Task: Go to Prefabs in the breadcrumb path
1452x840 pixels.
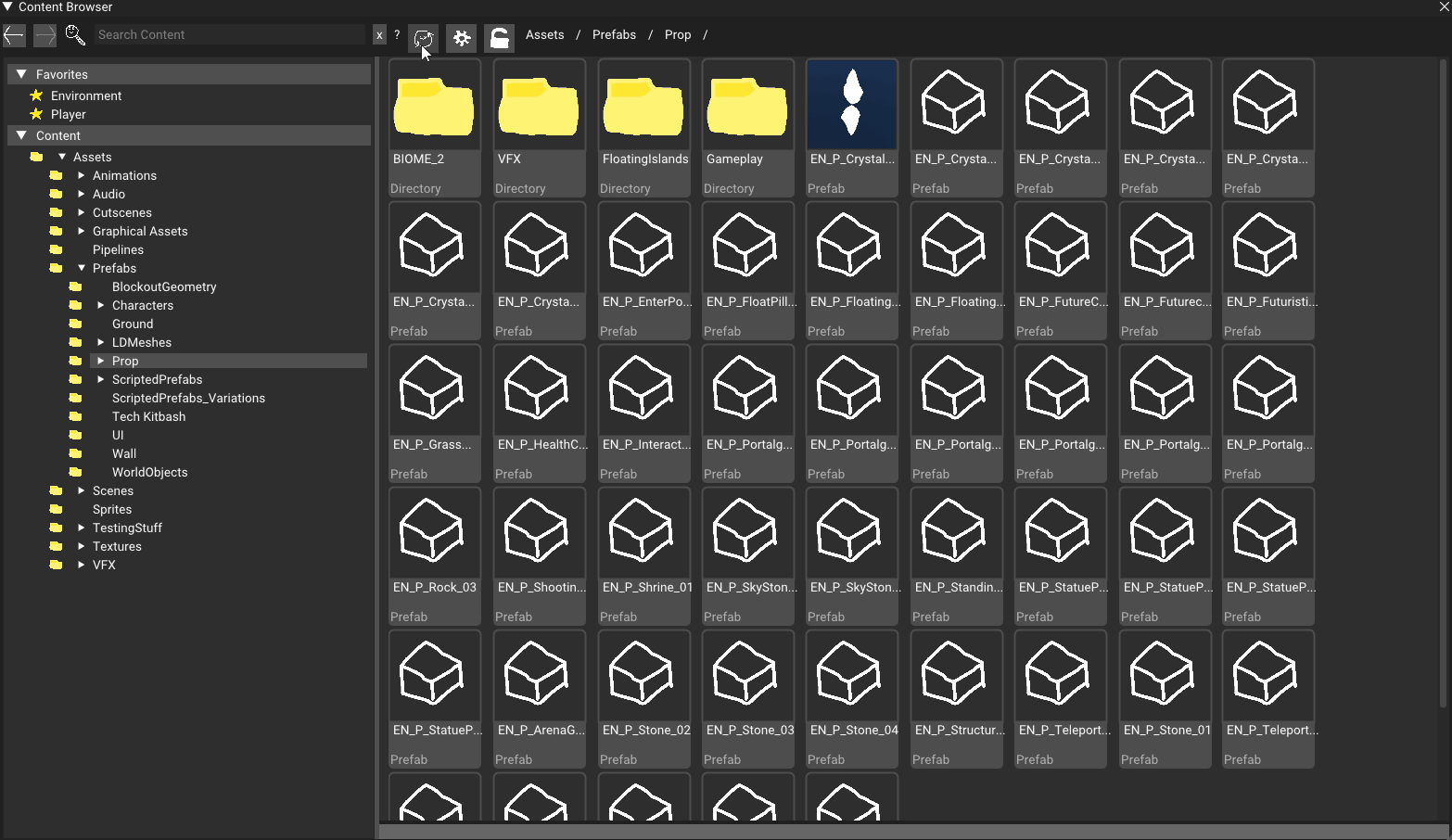Action: tap(614, 35)
